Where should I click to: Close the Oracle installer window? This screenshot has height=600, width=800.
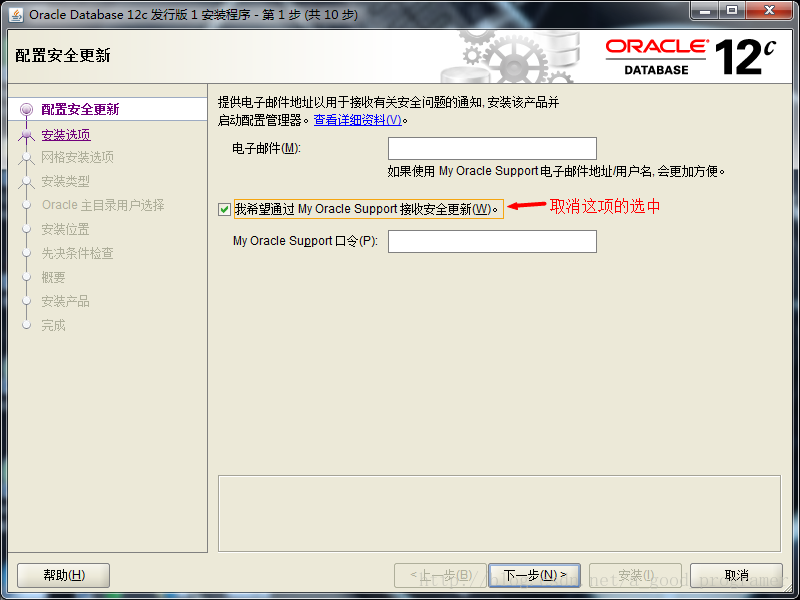769,11
